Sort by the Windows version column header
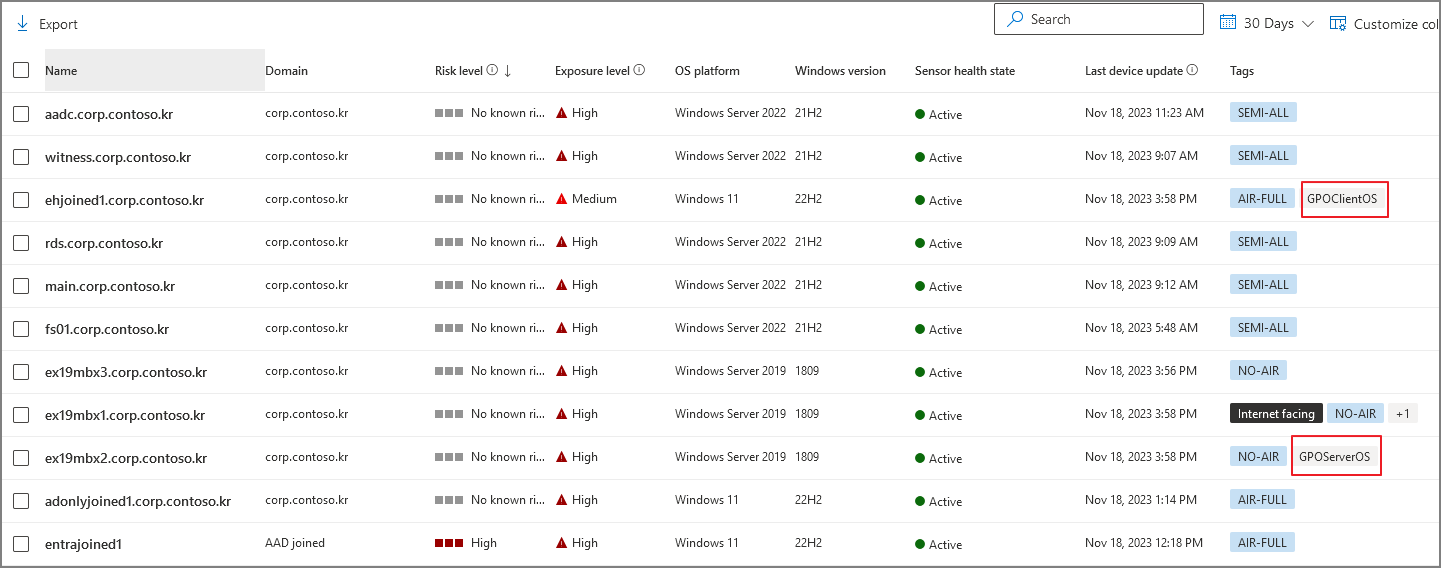This screenshot has width=1441, height=568. click(x=840, y=71)
